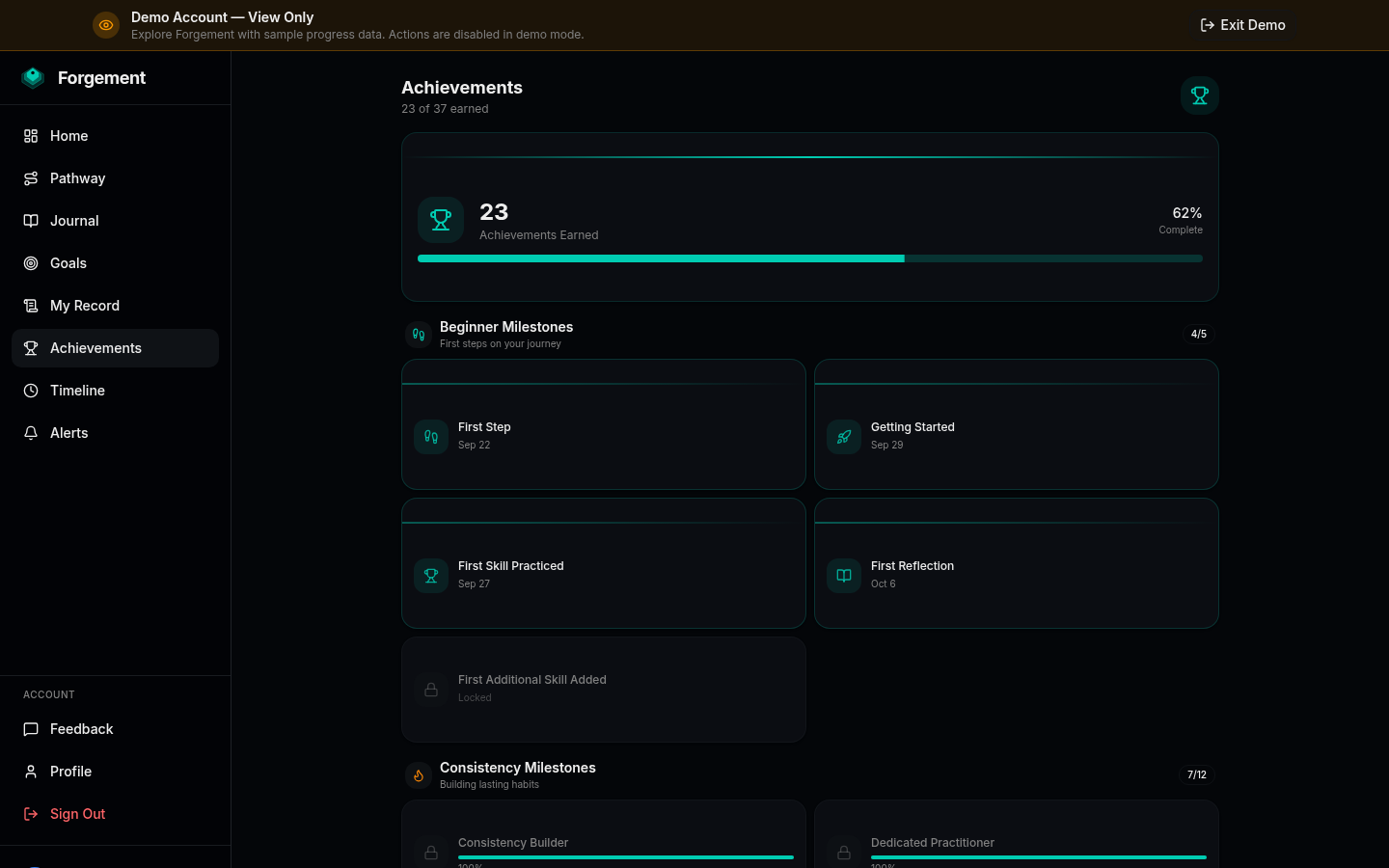Click the Dedicated Practitioner progress bar

(1039, 857)
